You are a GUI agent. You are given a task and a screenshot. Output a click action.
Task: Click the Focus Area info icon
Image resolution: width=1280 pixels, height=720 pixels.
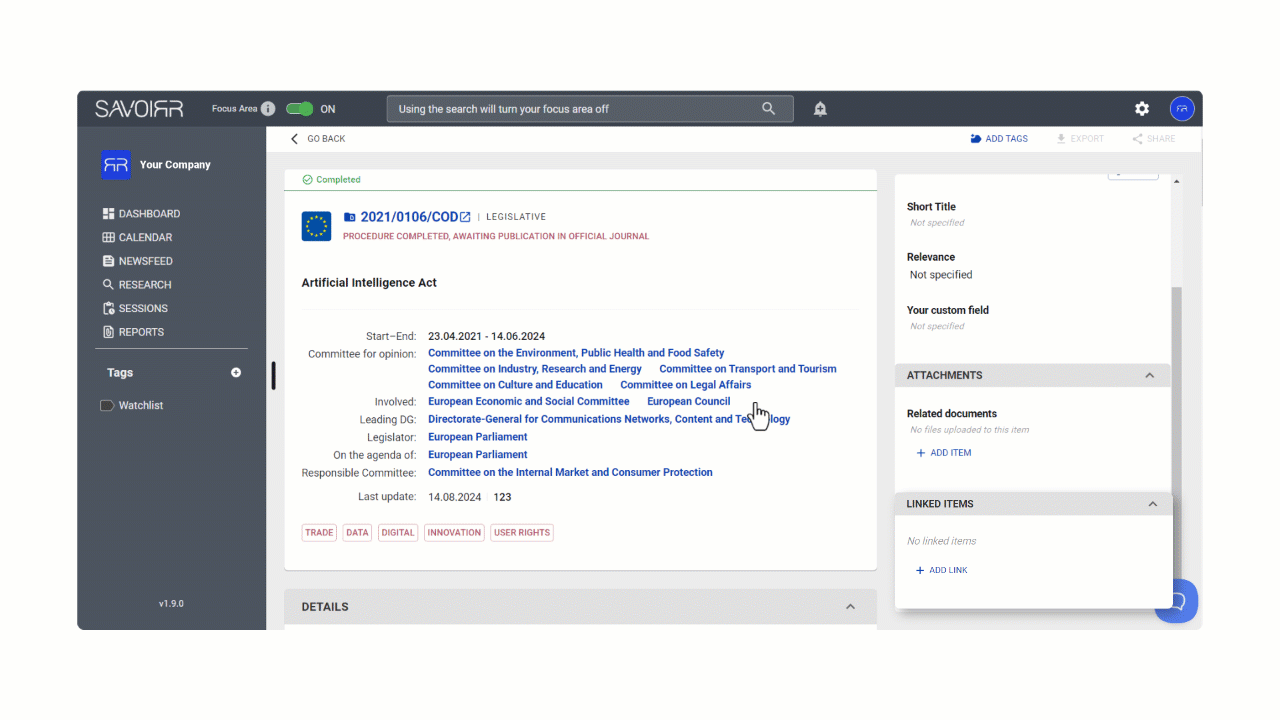tap(268, 109)
